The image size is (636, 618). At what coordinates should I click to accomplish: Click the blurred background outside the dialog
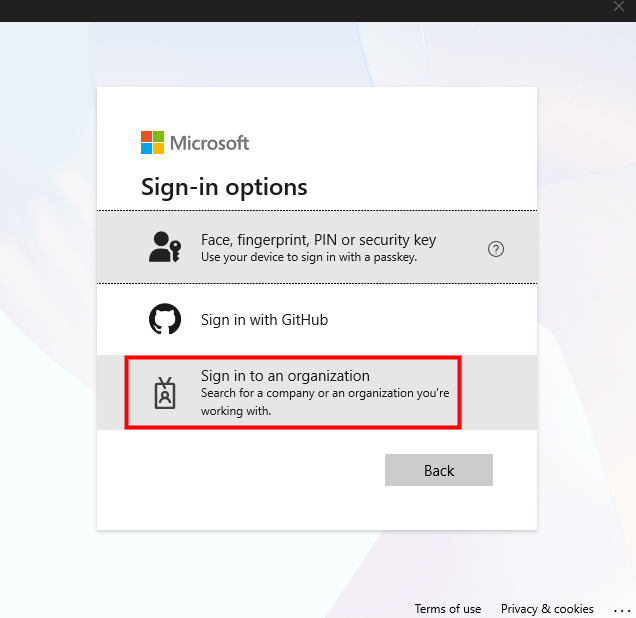click(48, 300)
